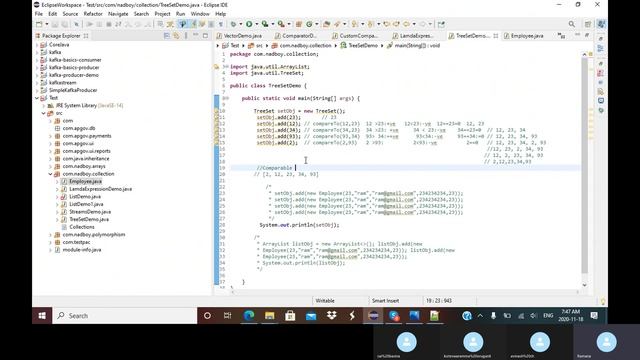Click the Eclipse taskbar icon
This screenshot has height=360, width=640.
coord(373,316)
